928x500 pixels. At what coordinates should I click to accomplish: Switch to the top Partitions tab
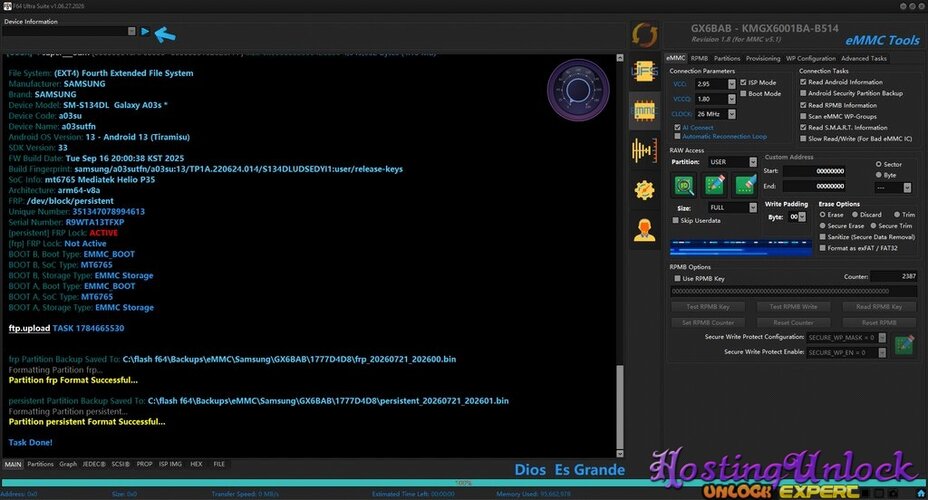click(727, 58)
